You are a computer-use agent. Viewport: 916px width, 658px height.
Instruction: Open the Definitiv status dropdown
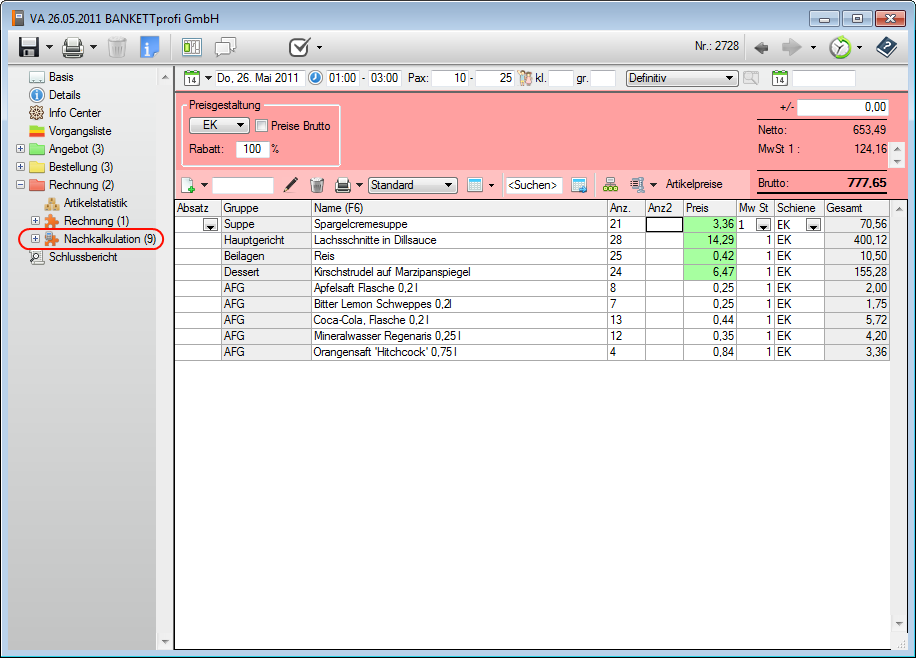681,78
